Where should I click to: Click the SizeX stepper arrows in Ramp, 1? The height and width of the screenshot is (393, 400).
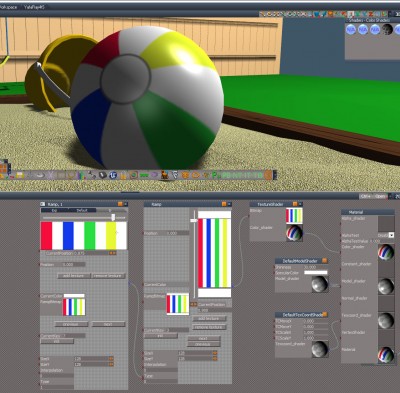click(x=111, y=359)
